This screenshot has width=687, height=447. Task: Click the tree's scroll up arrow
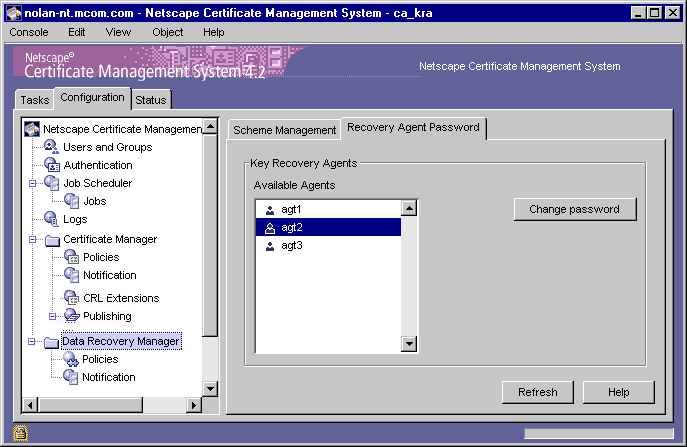click(211, 127)
